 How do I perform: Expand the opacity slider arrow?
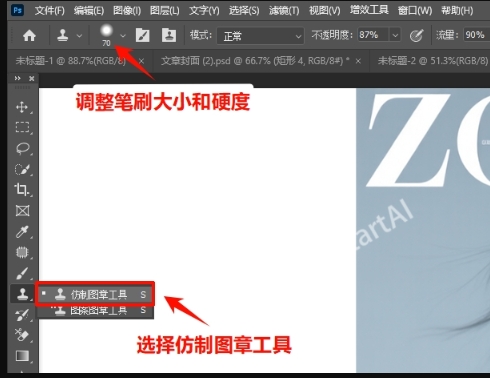tap(395, 35)
